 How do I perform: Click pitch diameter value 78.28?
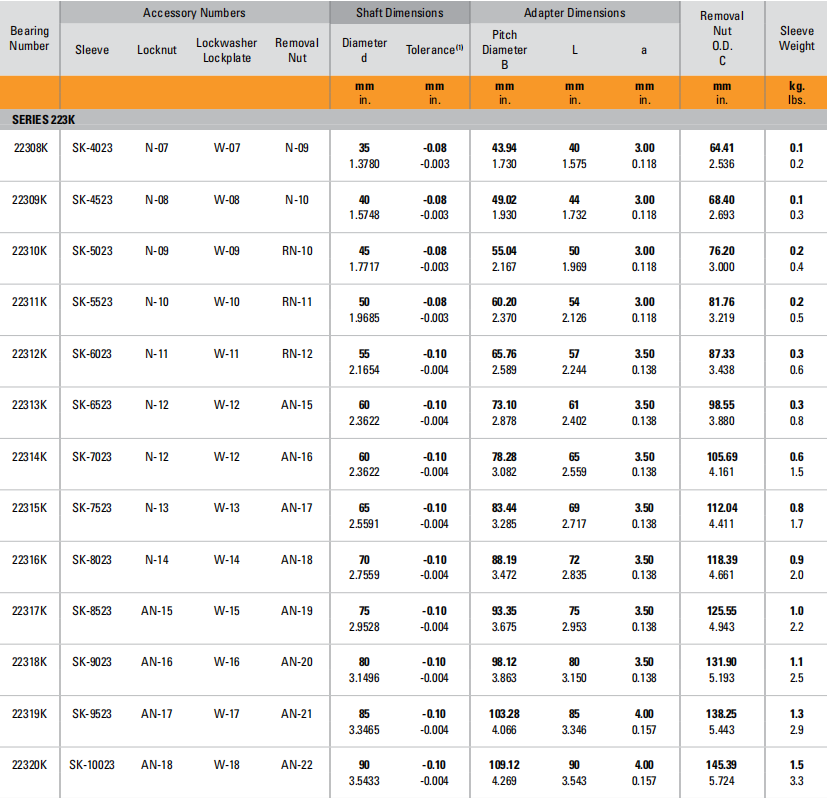[x=504, y=457]
